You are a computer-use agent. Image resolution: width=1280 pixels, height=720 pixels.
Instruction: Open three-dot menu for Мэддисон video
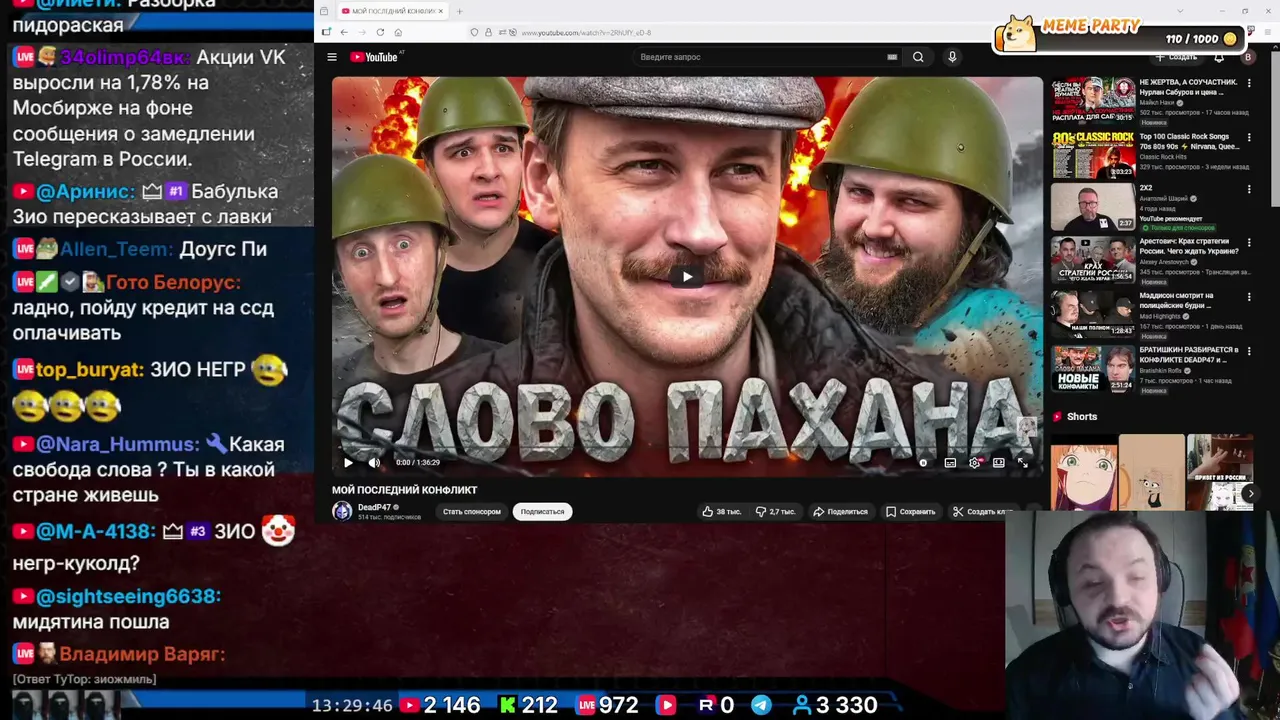pos(1249,297)
